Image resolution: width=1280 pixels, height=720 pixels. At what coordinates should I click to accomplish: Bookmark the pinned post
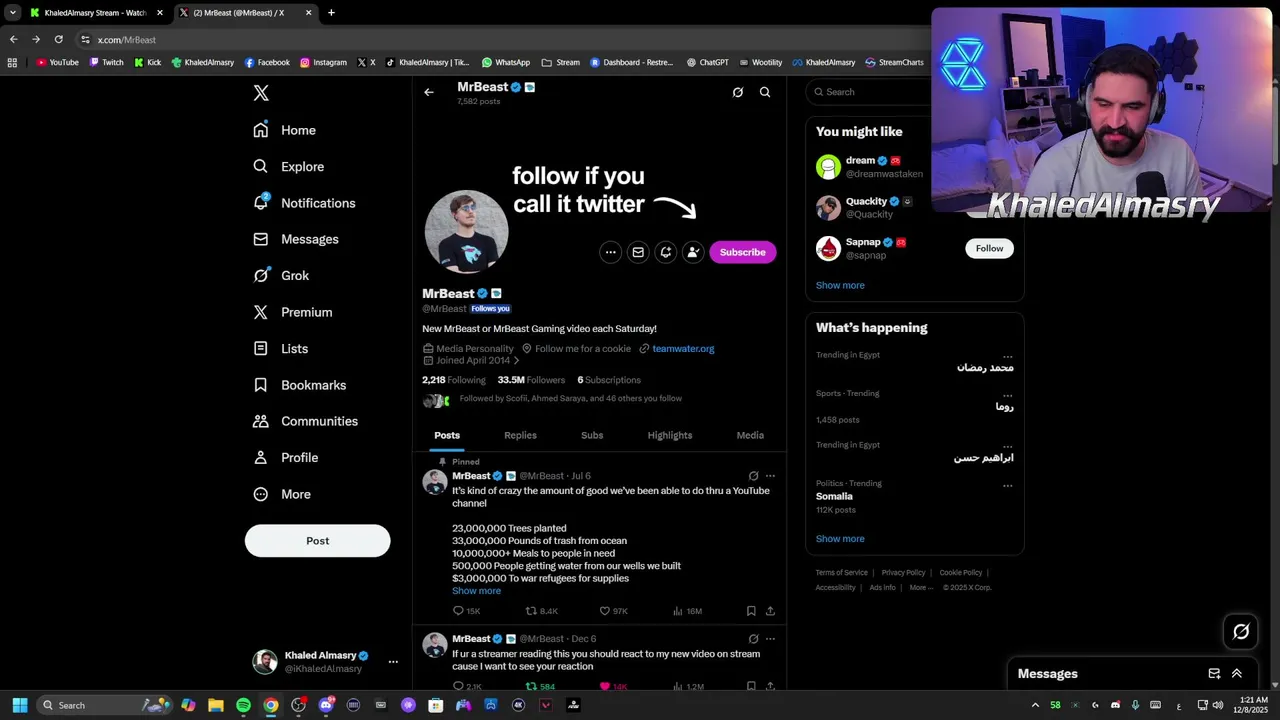point(751,611)
